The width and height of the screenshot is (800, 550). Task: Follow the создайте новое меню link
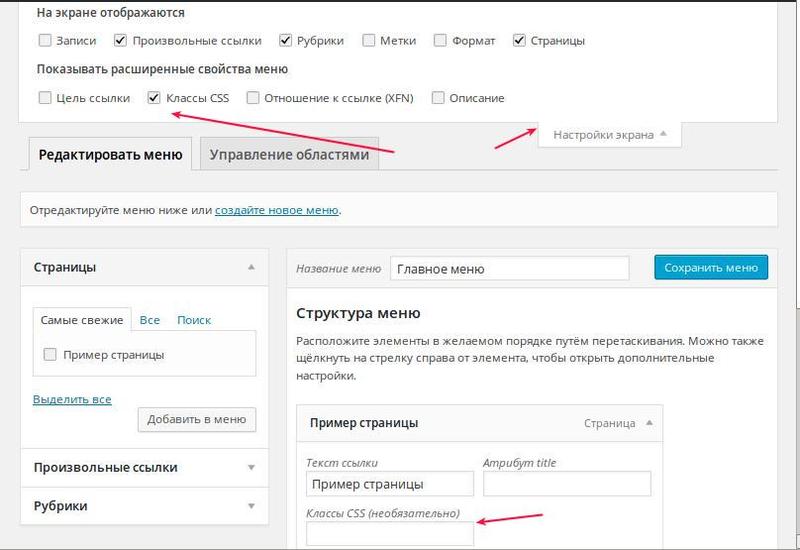coord(276,211)
